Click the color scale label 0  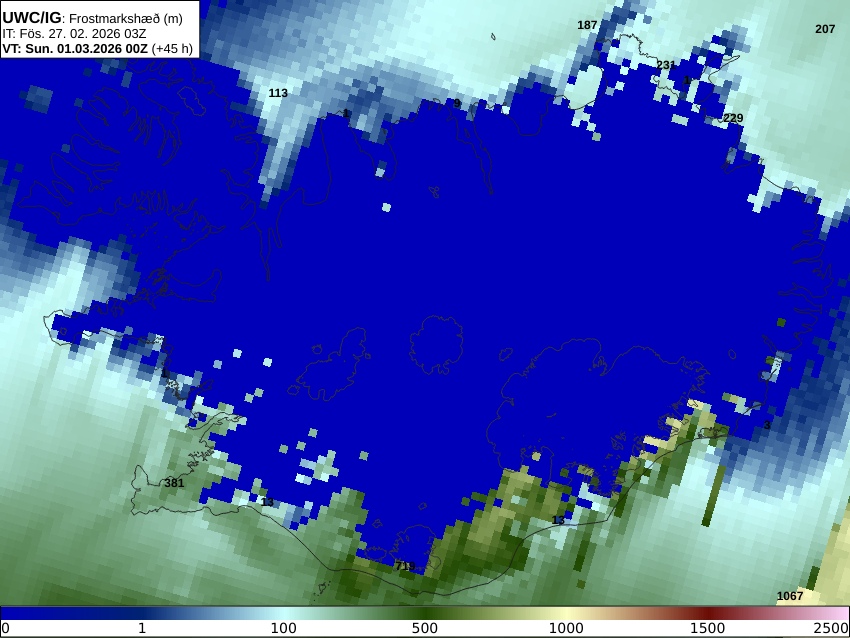click(5, 629)
